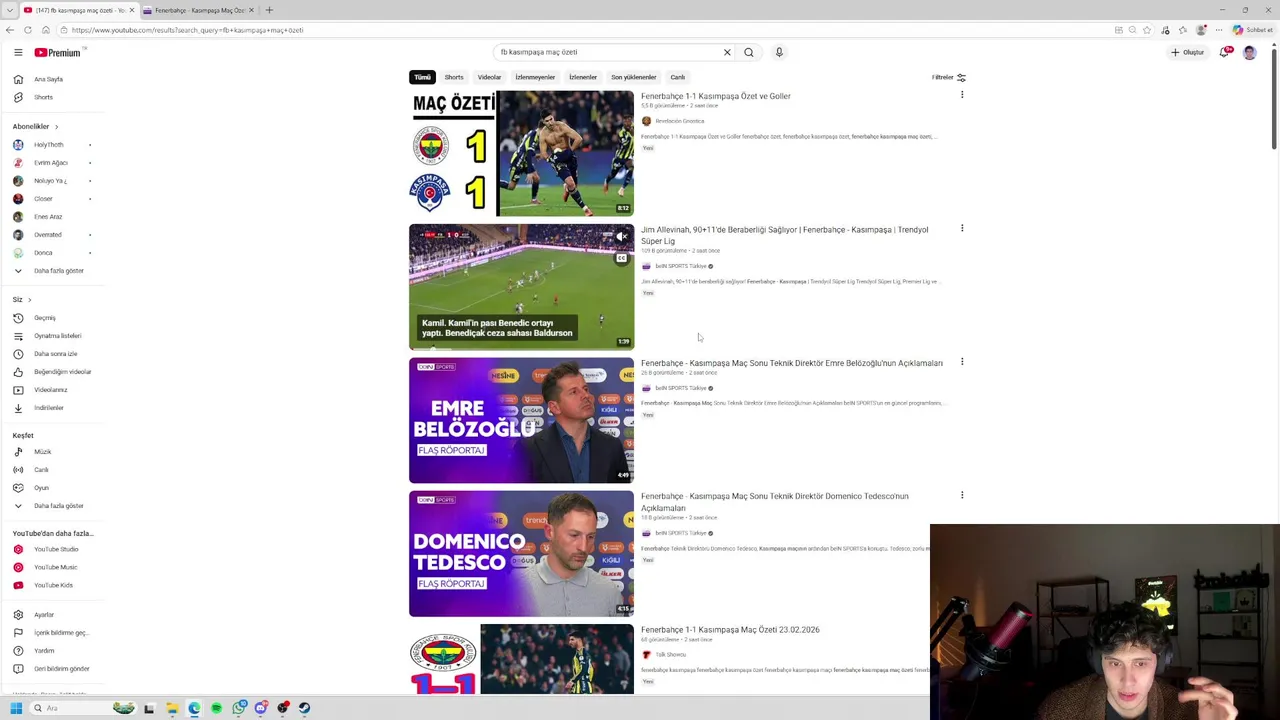Open options for the Özet ve Goller video
Screen dimensions: 1280x720
point(962,95)
